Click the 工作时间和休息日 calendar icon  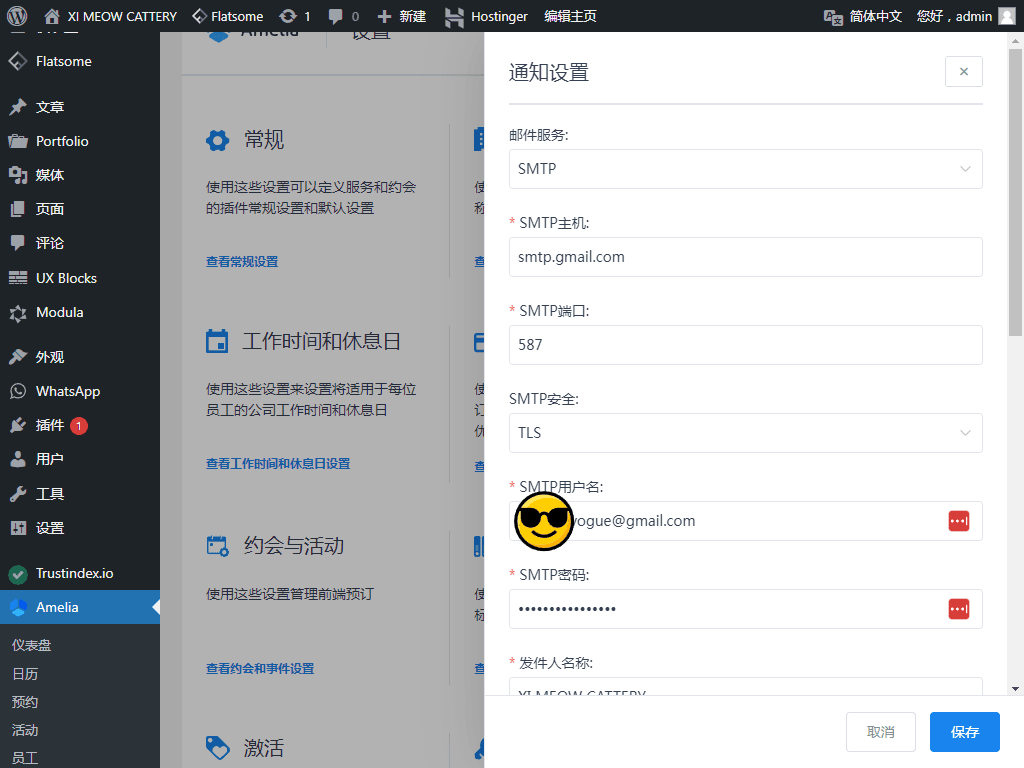[x=217, y=341]
